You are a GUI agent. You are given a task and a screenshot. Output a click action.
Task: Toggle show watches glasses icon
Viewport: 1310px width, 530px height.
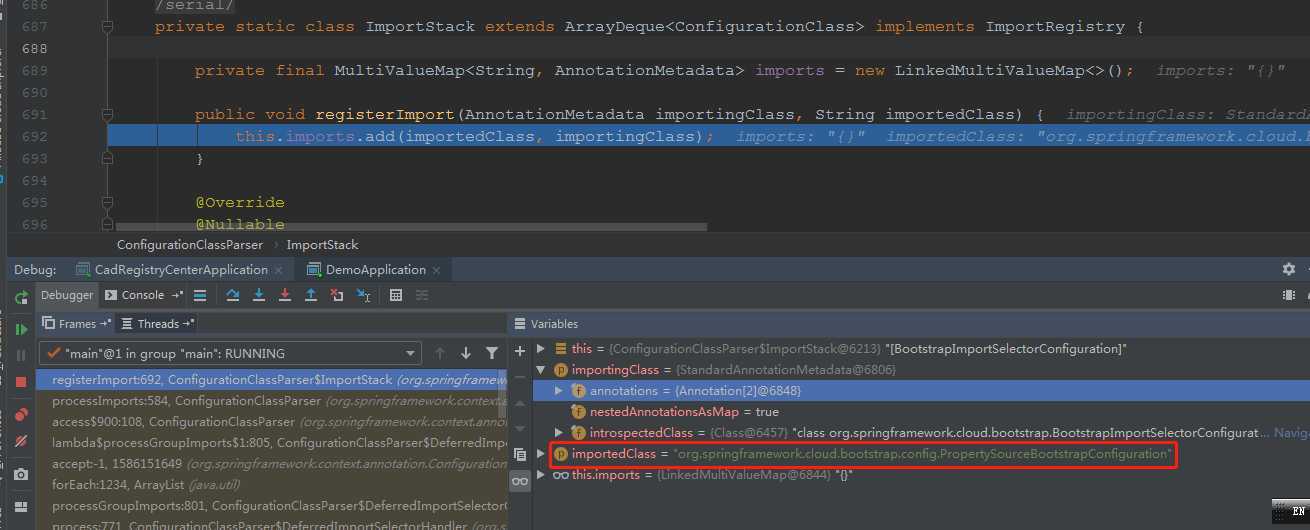pos(519,481)
